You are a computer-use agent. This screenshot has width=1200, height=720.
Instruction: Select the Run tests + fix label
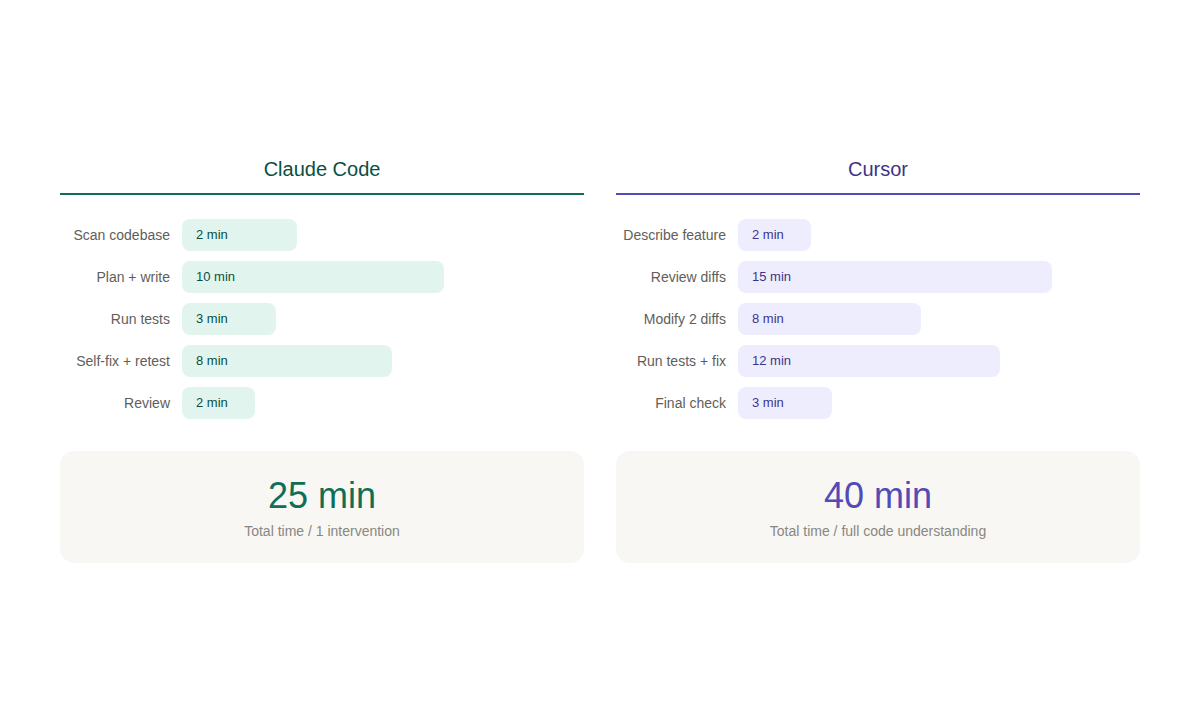(682, 361)
